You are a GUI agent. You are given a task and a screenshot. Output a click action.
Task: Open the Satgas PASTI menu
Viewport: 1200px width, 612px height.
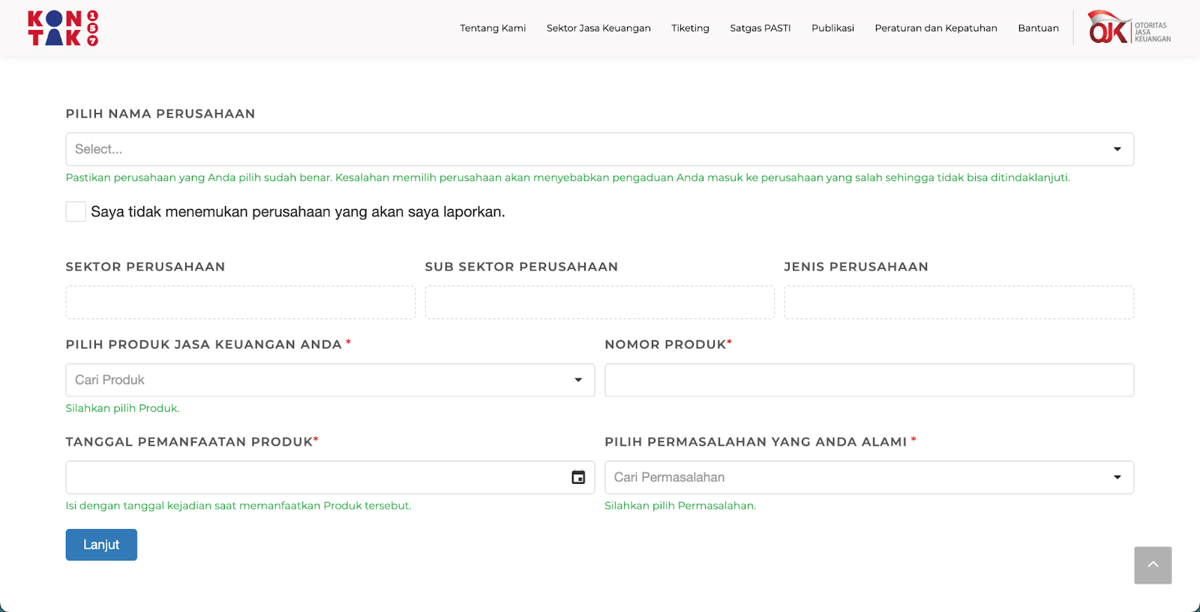760,28
